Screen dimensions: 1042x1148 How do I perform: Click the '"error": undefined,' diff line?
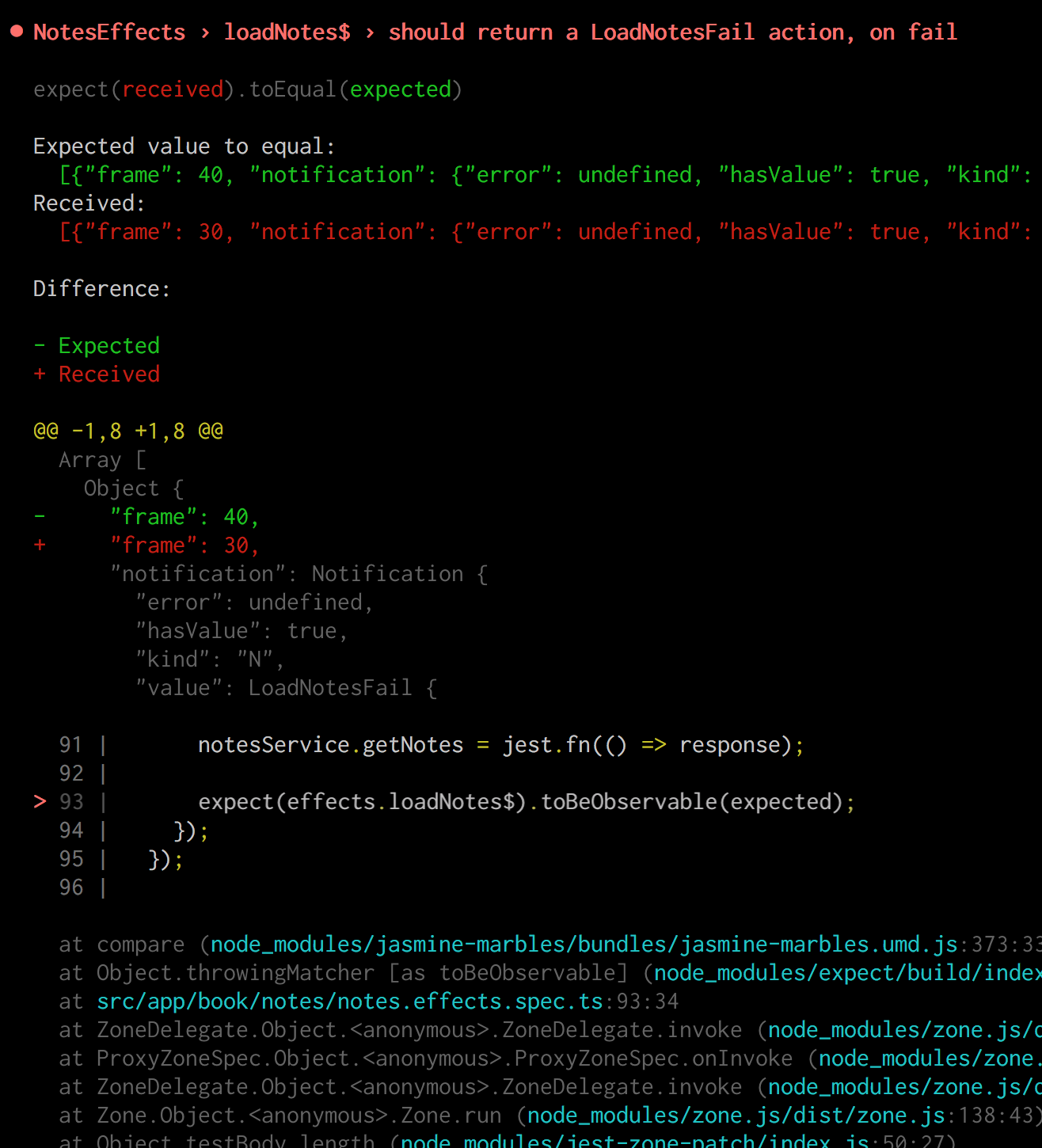pyautogui.click(x=254, y=603)
